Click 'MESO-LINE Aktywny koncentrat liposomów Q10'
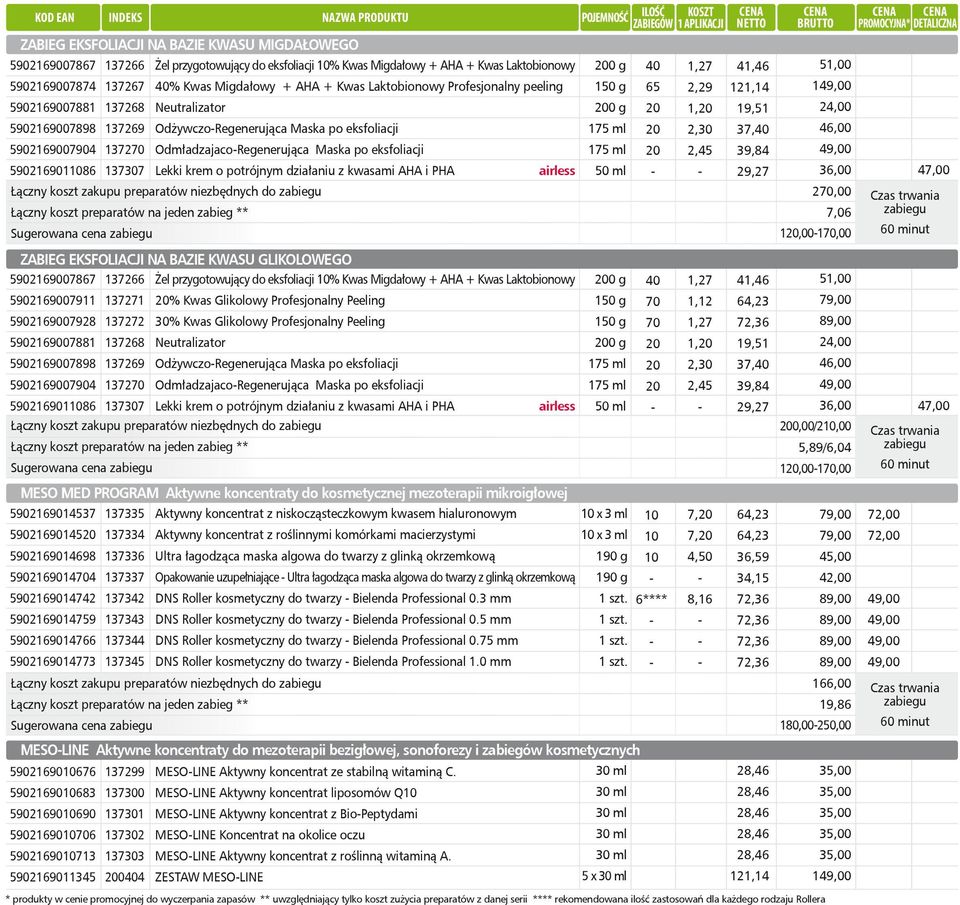The image size is (960, 905). (x=286, y=793)
